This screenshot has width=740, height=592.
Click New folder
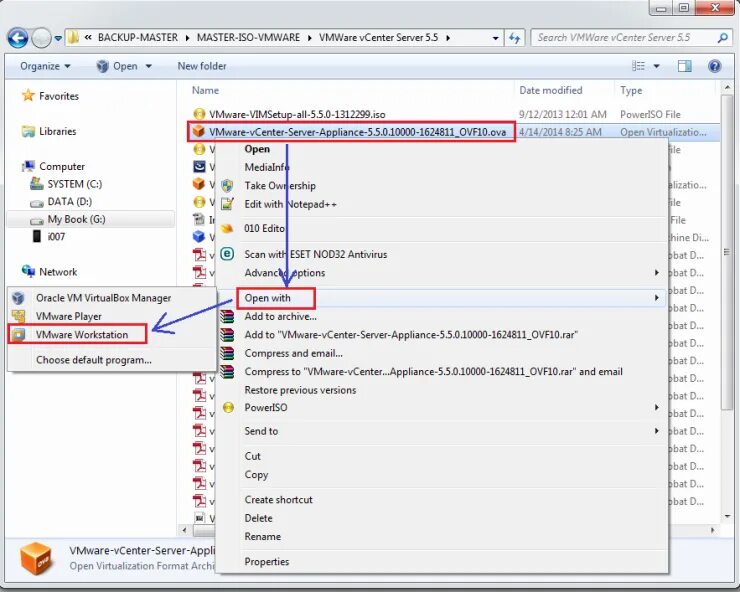tap(202, 66)
